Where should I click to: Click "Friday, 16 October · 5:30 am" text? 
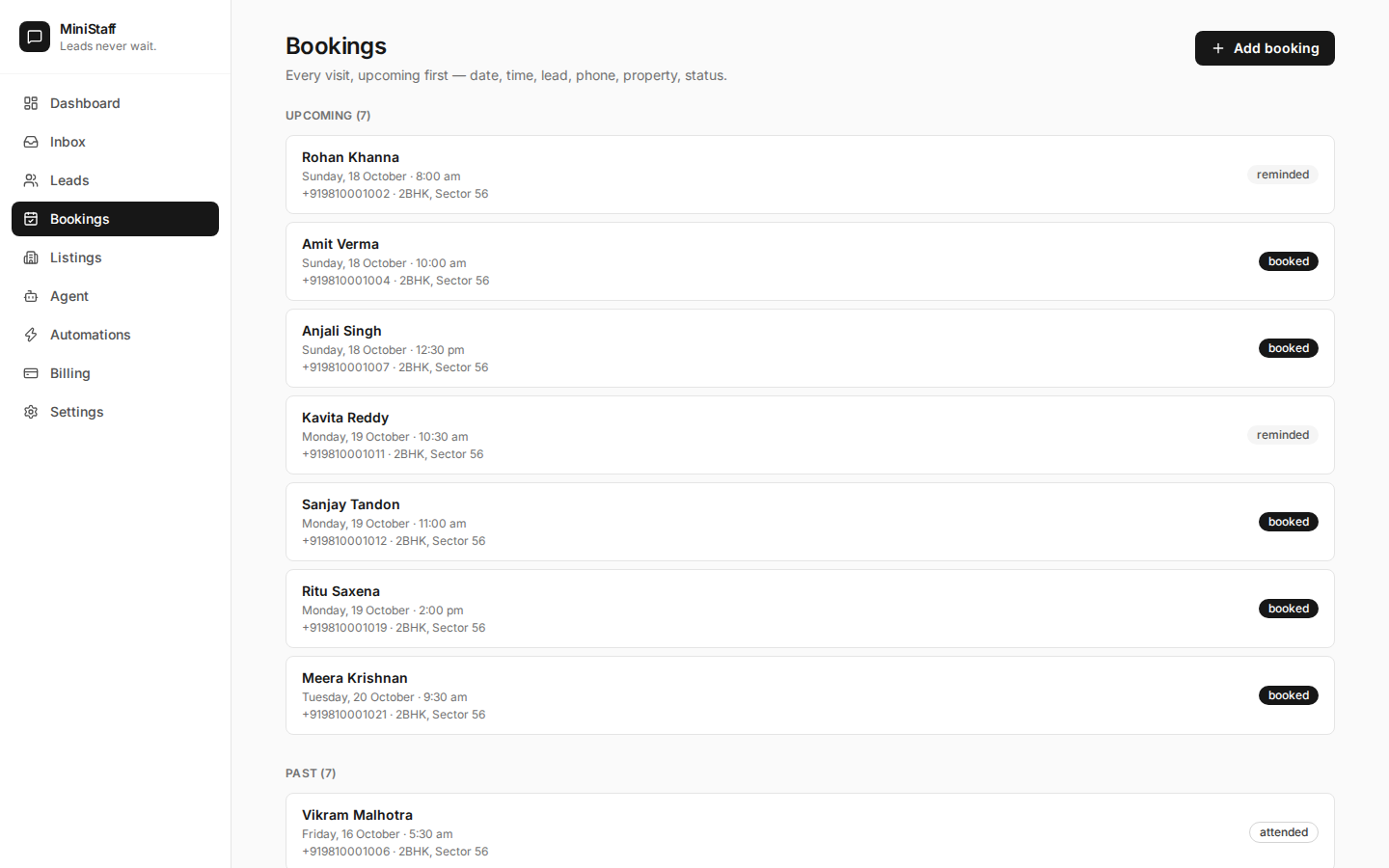(x=377, y=834)
